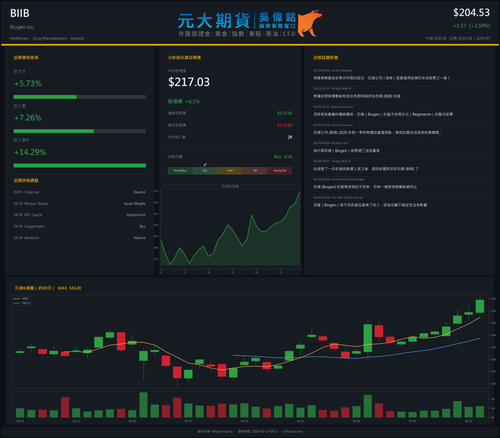This screenshot has width=500, height=438.
Task: Click the Biogen Inc. company name
Action: tap(22, 27)
